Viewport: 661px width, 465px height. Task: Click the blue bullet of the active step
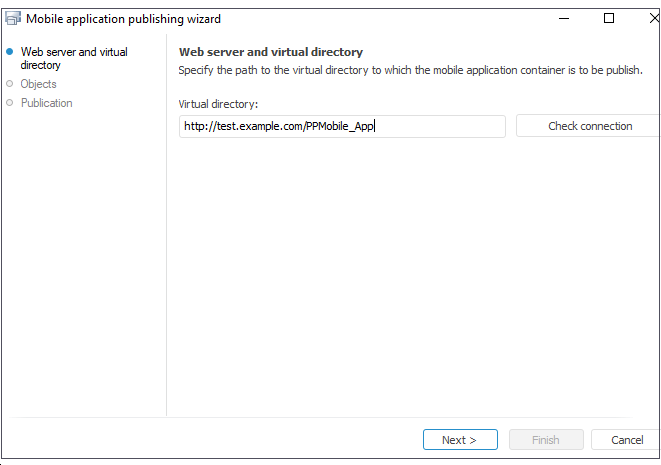[x=10, y=52]
